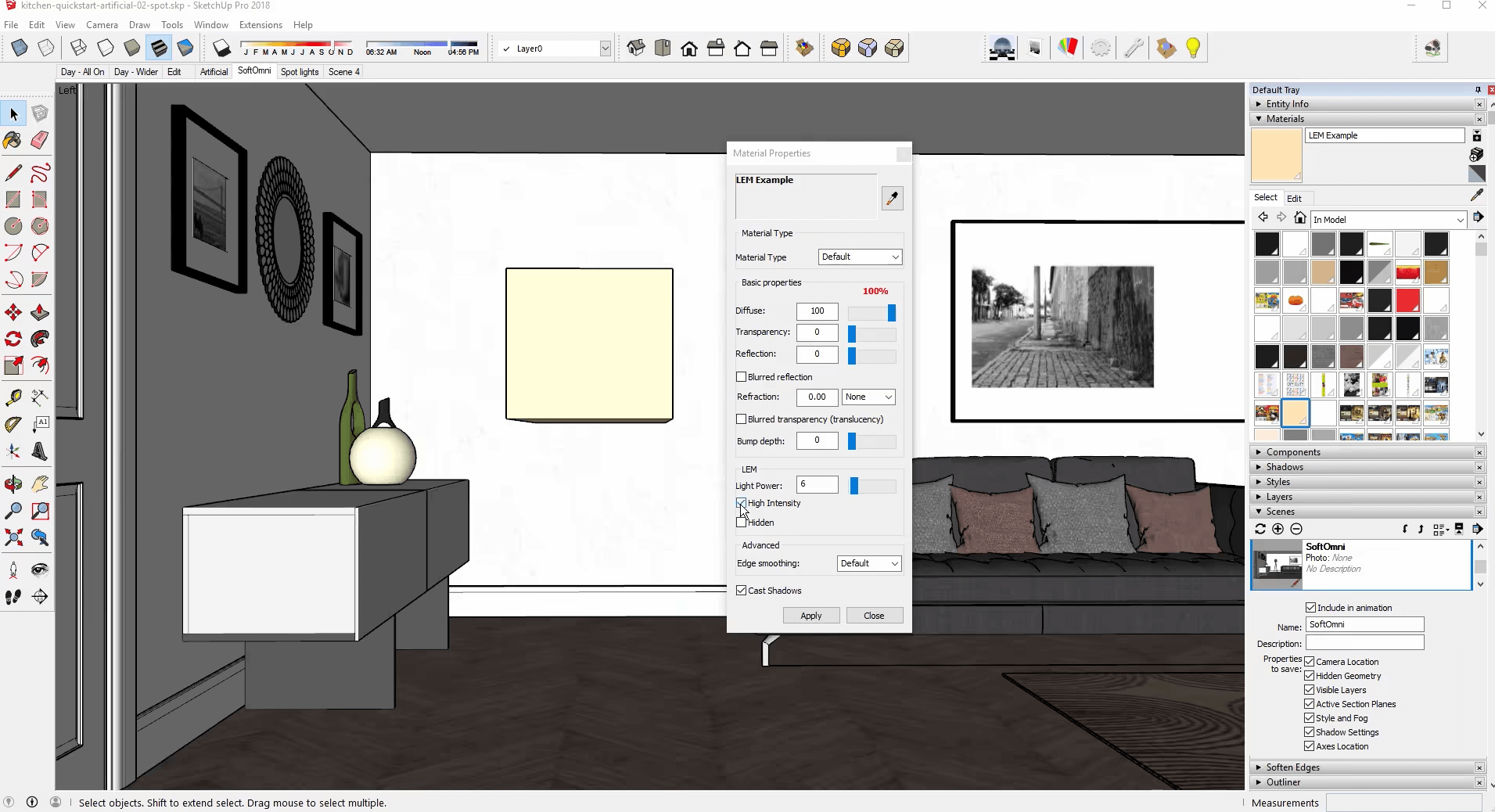
Task: Select the Zoom magnifier tool
Action: (x=13, y=511)
